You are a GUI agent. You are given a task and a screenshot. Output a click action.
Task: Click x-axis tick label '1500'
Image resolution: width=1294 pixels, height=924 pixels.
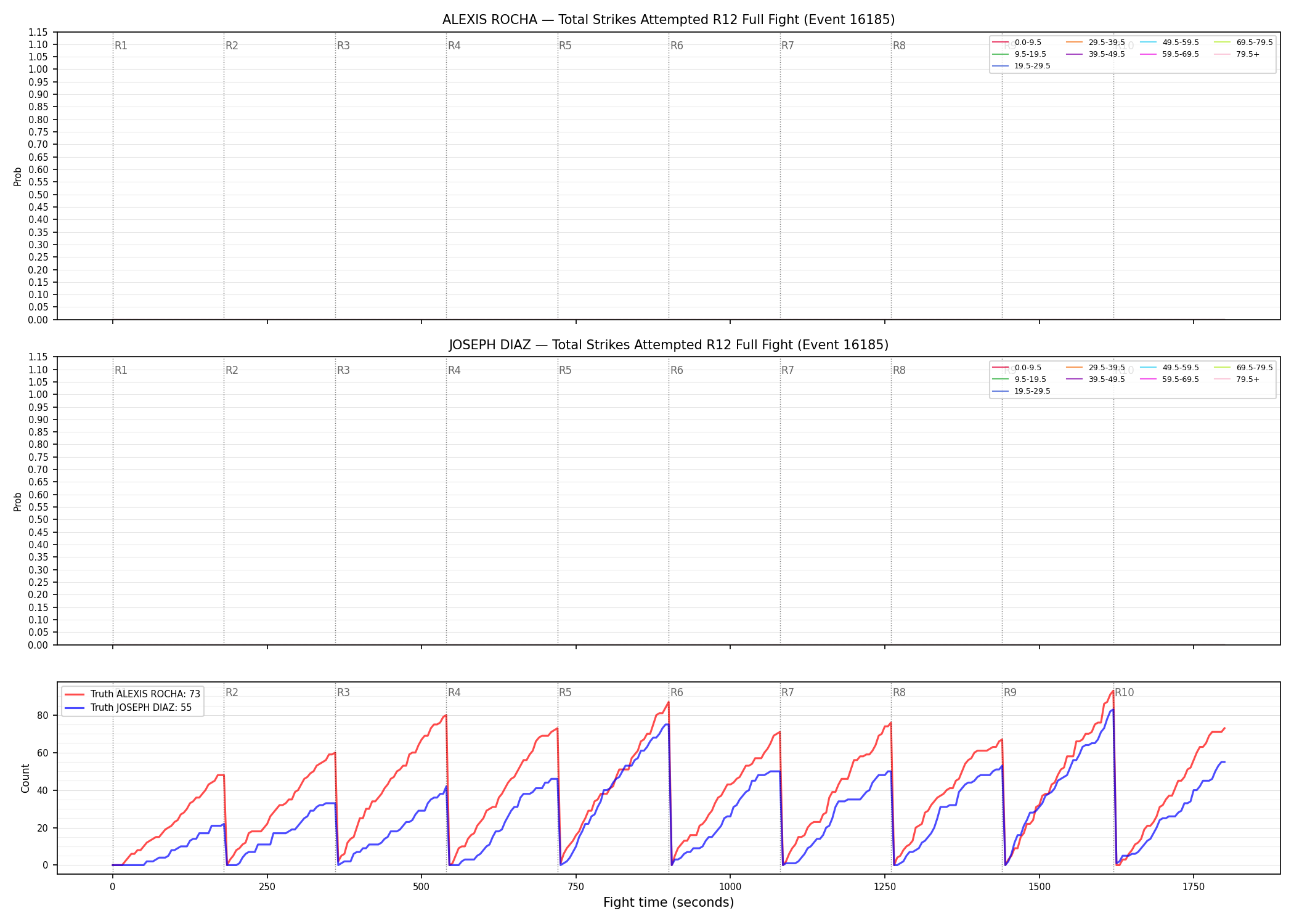1040,887
